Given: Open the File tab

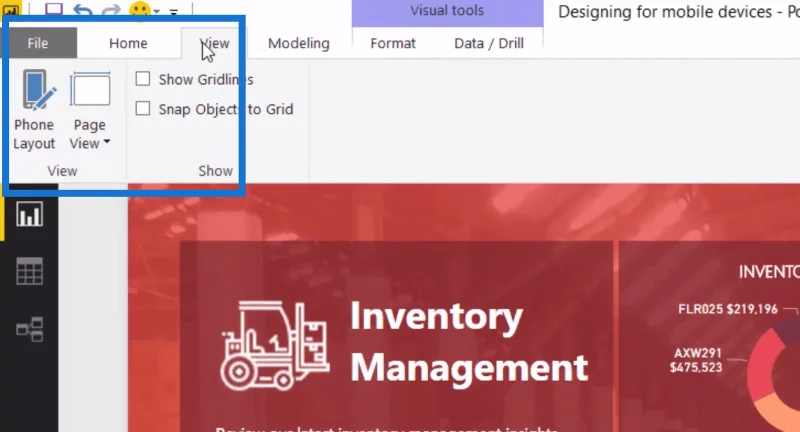Looking at the screenshot, I should tap(38, 43).
